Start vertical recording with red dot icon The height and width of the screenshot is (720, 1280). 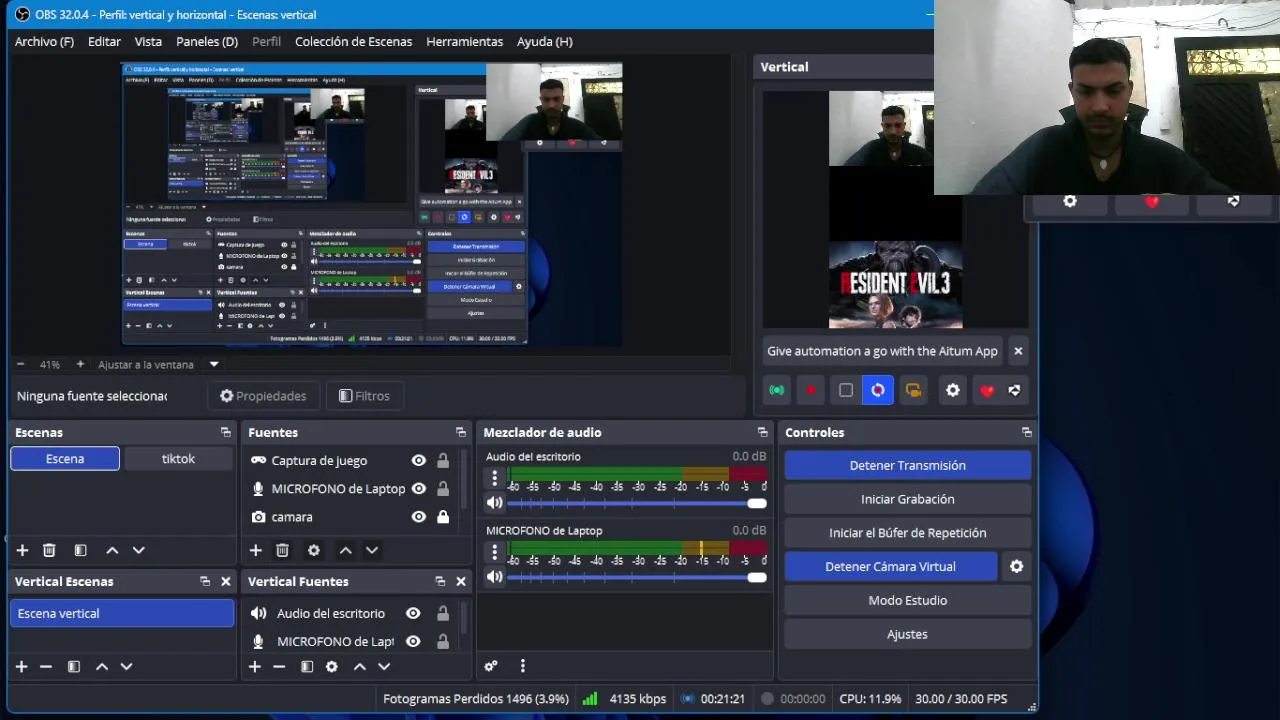click(811, 390)
